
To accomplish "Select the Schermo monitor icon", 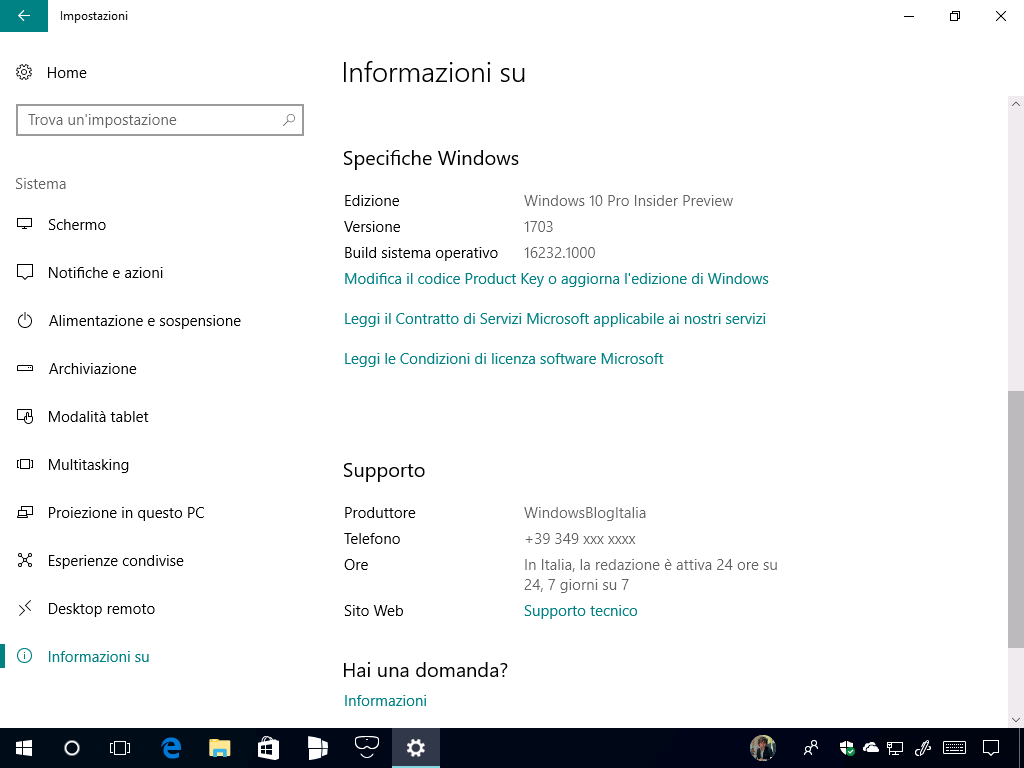I will coord(24,225).
